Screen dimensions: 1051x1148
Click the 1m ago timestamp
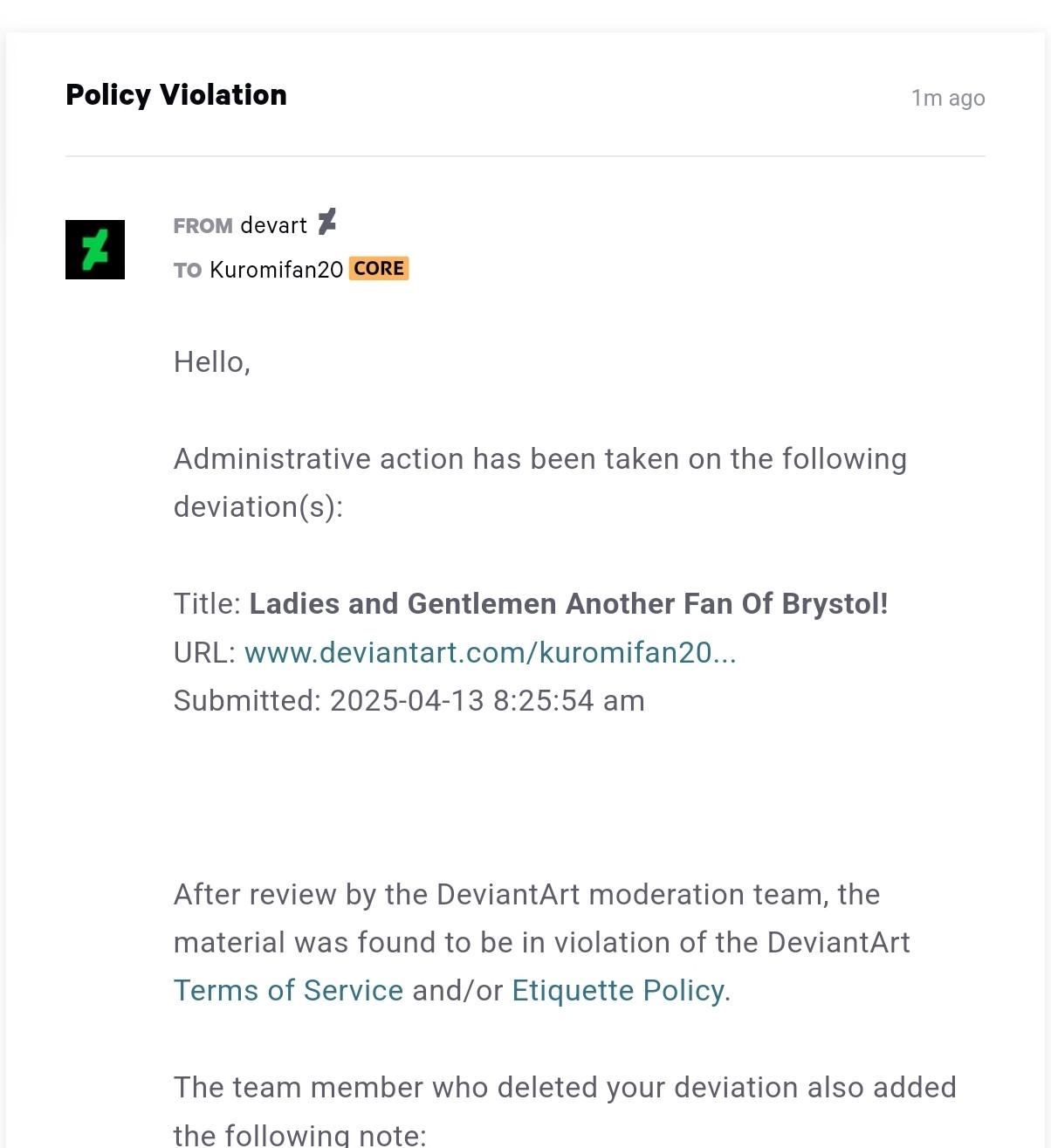click(948, 98)
